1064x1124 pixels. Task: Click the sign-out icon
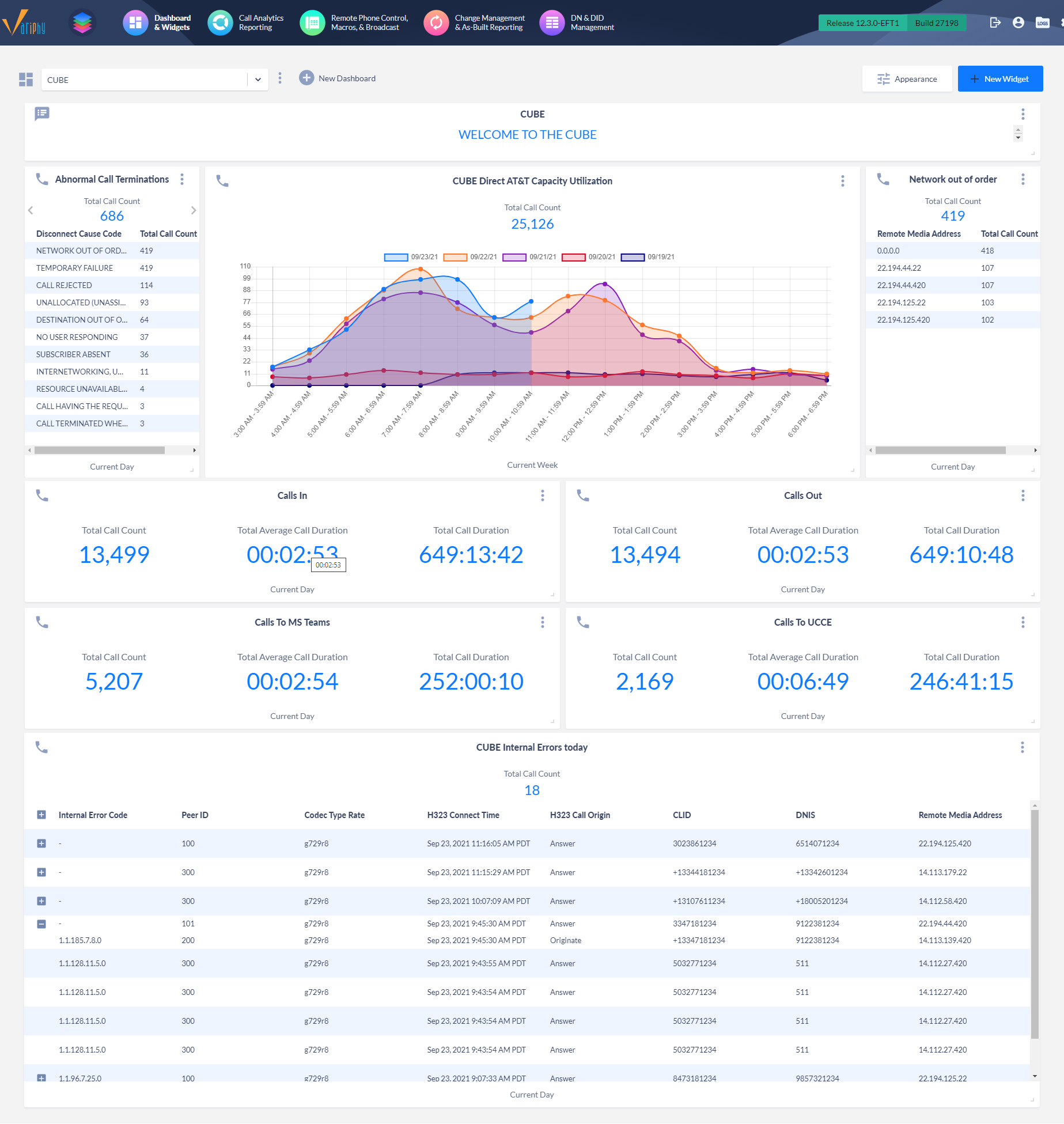click(996, 22)
